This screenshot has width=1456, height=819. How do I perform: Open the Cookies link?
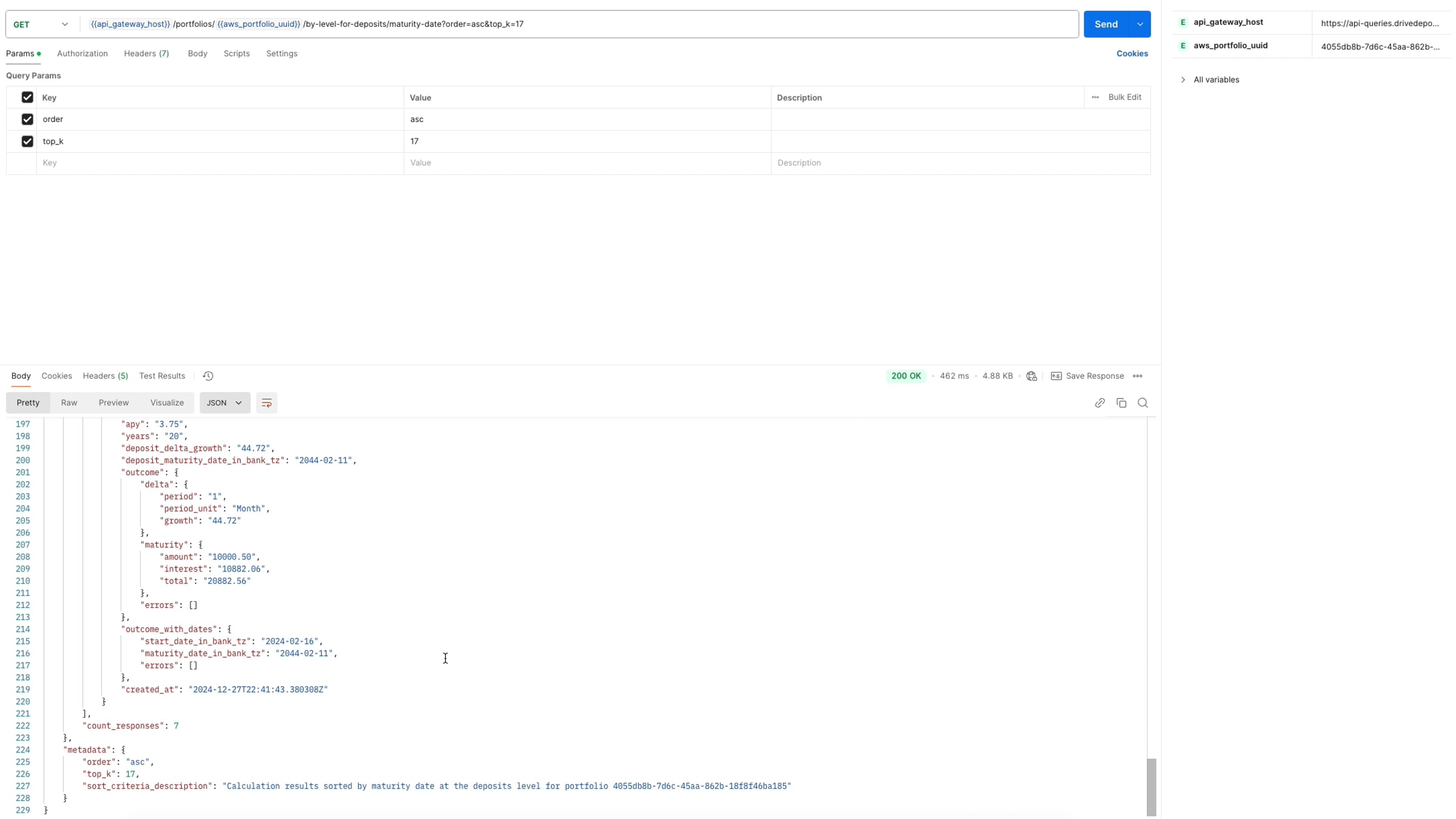[x=1132, y=53]
